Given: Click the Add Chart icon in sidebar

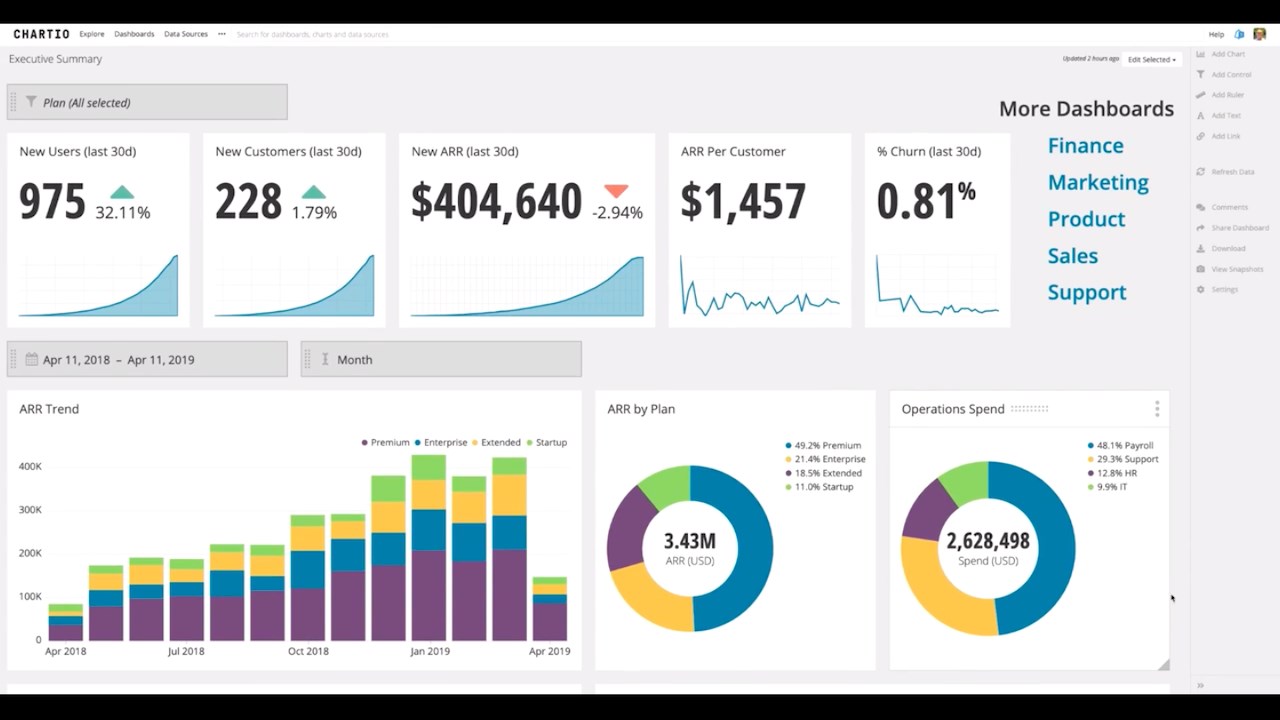Looking at the screenshot, I should [1201, 54].
